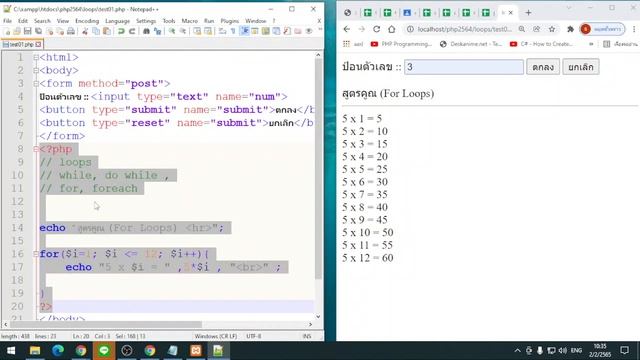
Task: Click the Paste icon in Notepad++ toolbar
Action: click(x=107, y=31)
